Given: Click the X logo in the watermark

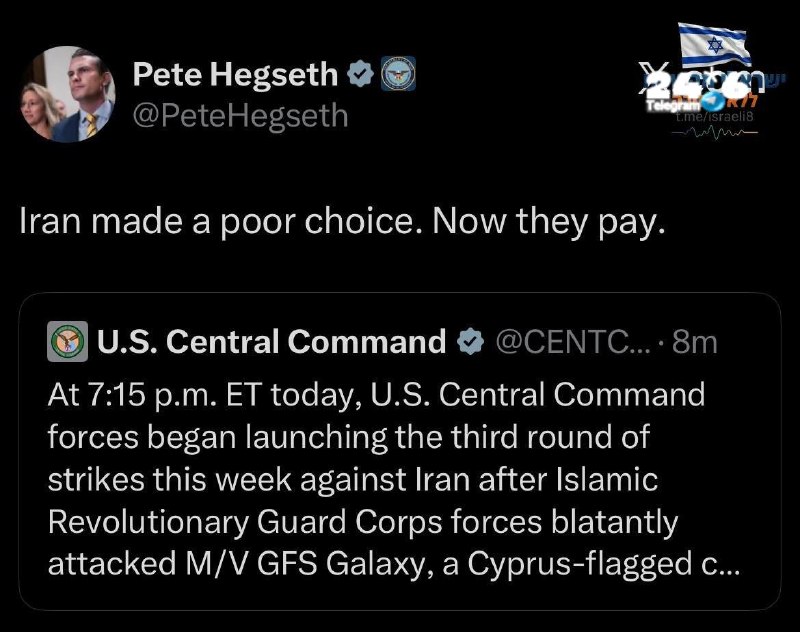Looking at the screenshot, I should [652, 78].
